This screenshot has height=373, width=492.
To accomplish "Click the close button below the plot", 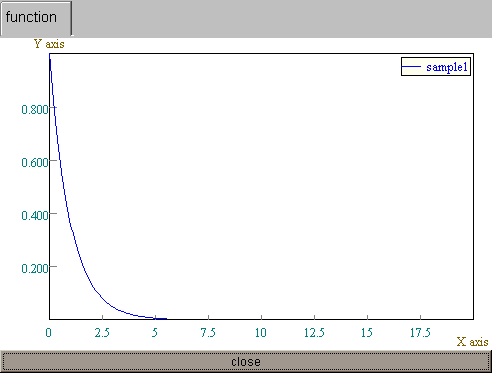I will pyautogui.click(x=246, y=362).
